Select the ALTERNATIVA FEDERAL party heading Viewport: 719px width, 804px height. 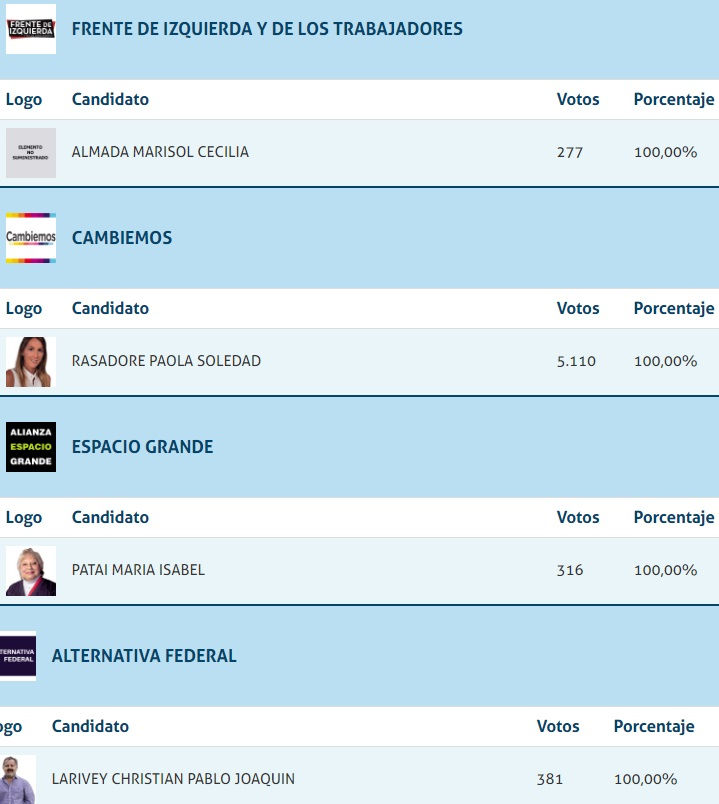coord(144,656)
